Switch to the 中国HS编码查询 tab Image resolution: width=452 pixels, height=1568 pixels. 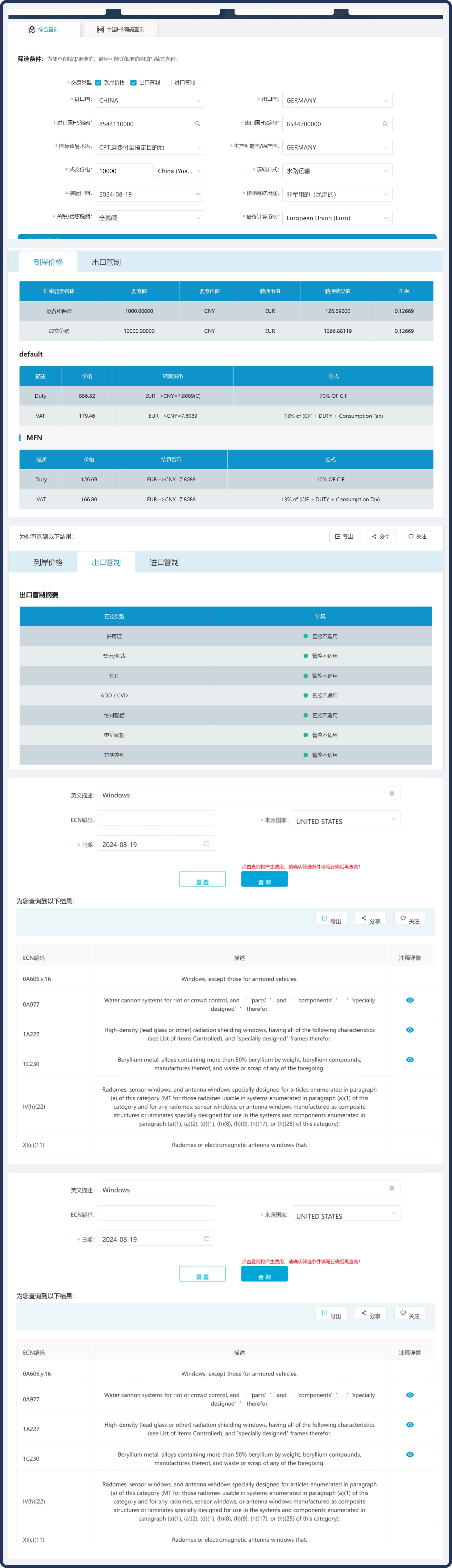coord(121,29)
